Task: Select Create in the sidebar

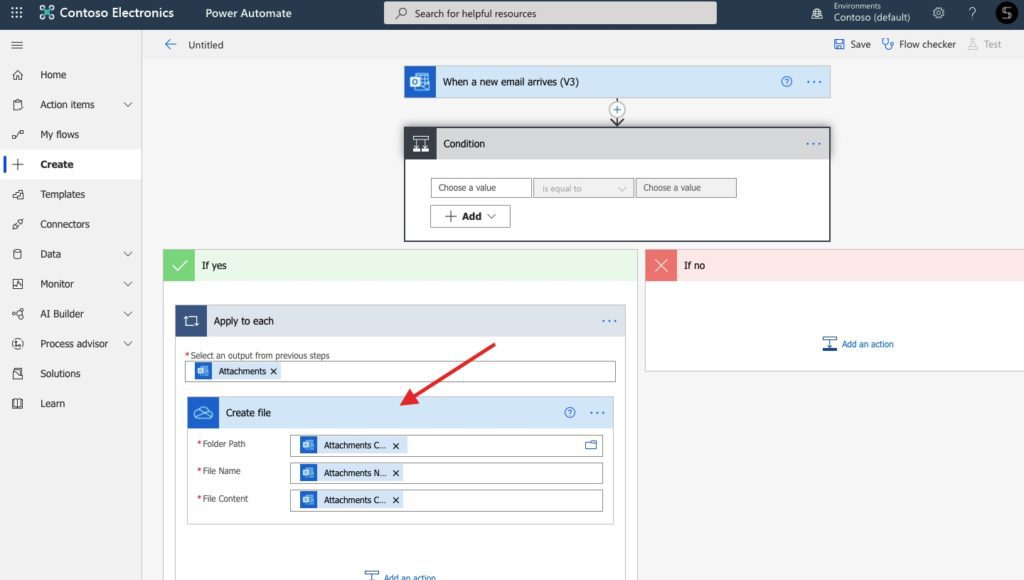Action: (x=71, y=165)
